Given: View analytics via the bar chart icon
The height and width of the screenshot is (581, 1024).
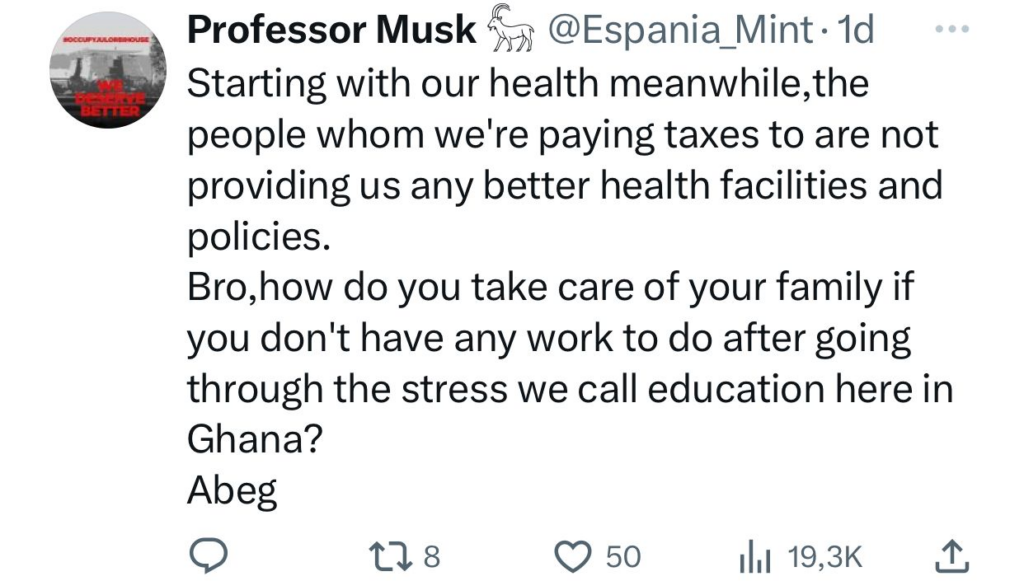Looking at the screenshot, I should tap(751, 554).
